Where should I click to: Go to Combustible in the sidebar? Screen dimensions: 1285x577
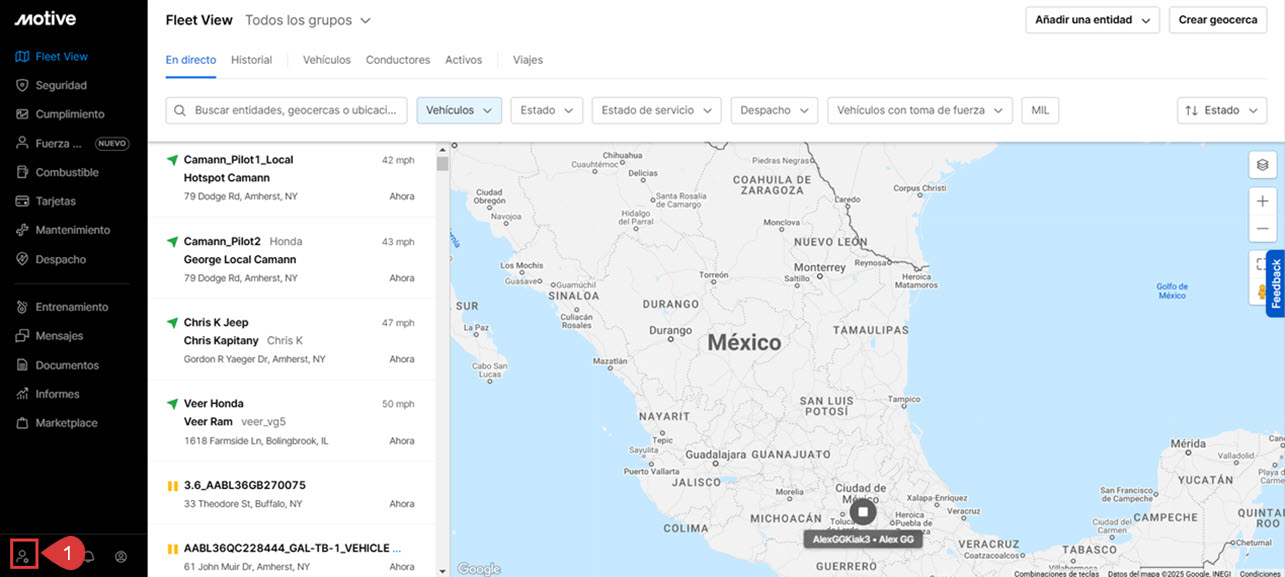[67, 173]
